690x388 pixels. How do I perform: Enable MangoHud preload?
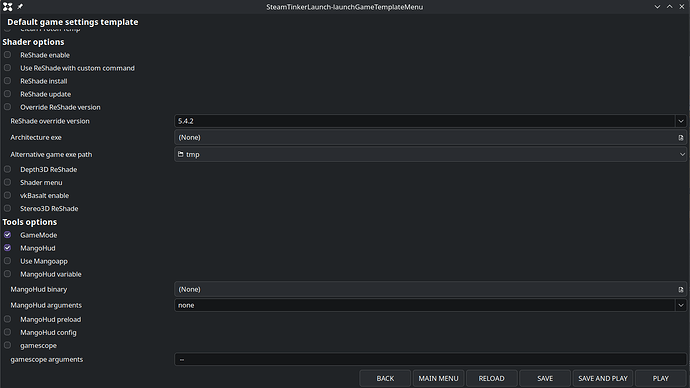click(x=7, y=319)
